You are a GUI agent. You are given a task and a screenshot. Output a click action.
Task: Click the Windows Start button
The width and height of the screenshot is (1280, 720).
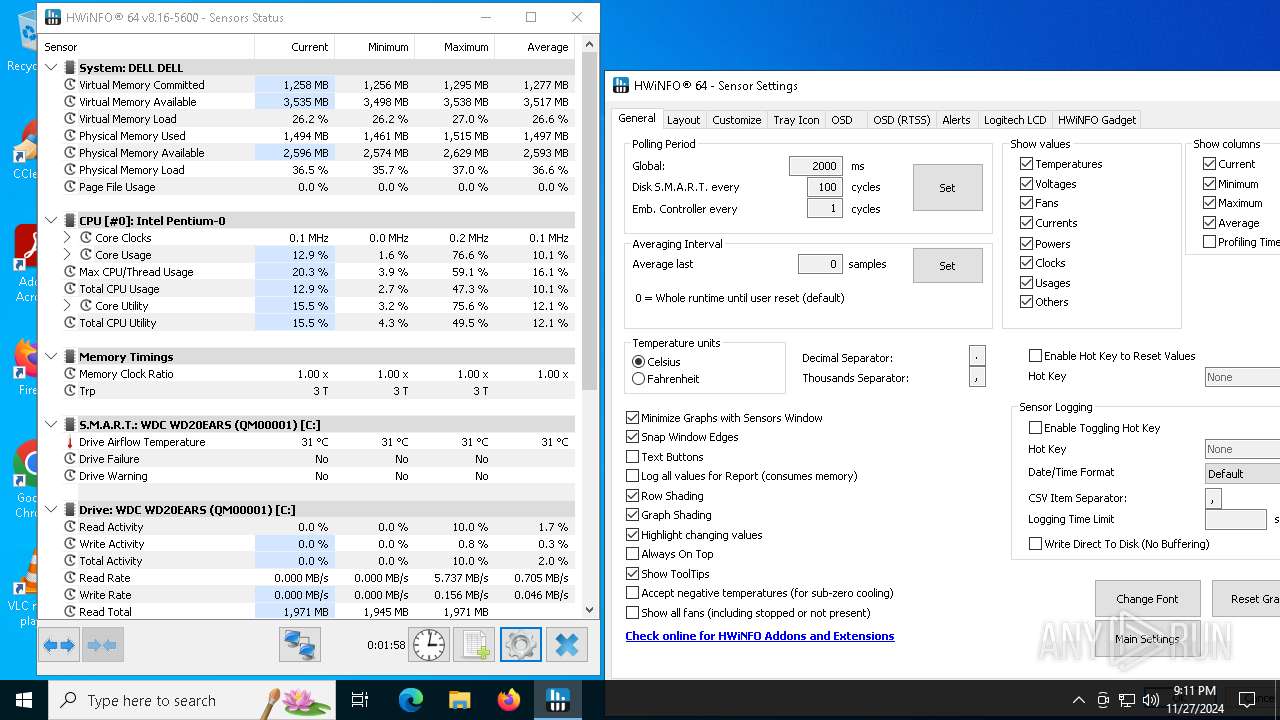coord(24,700)
